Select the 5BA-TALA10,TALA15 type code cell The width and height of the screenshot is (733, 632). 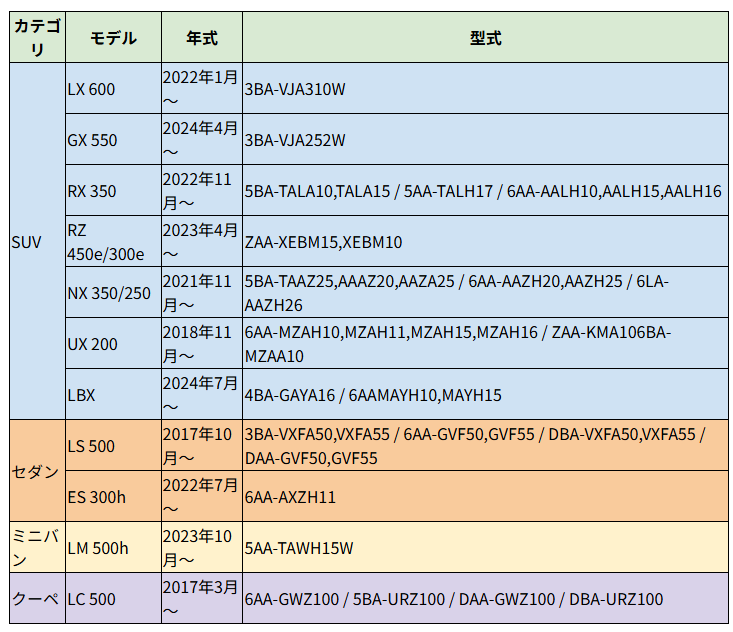point(485,190)
